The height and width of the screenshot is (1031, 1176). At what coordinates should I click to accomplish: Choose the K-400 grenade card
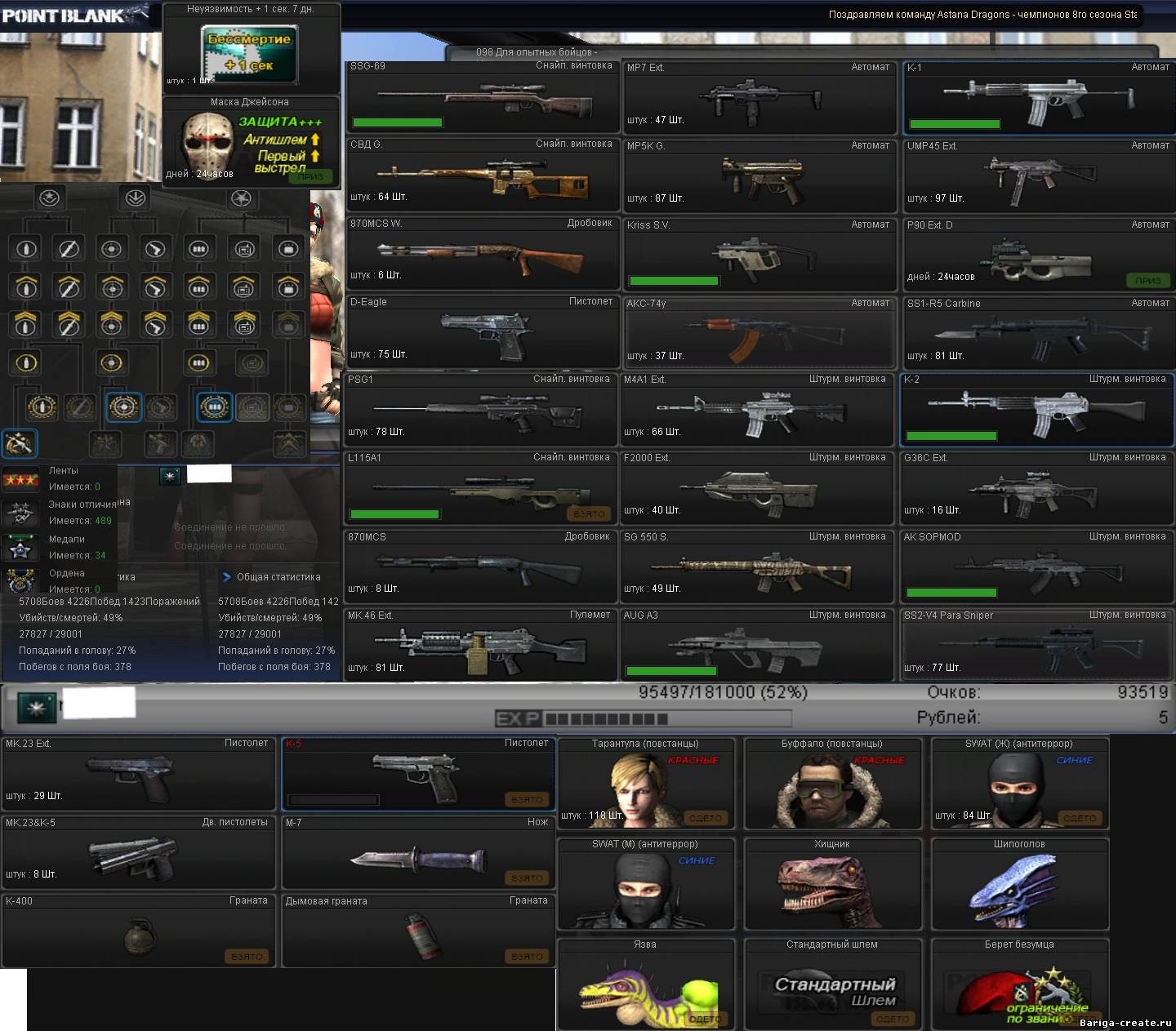tap(139, 931)
